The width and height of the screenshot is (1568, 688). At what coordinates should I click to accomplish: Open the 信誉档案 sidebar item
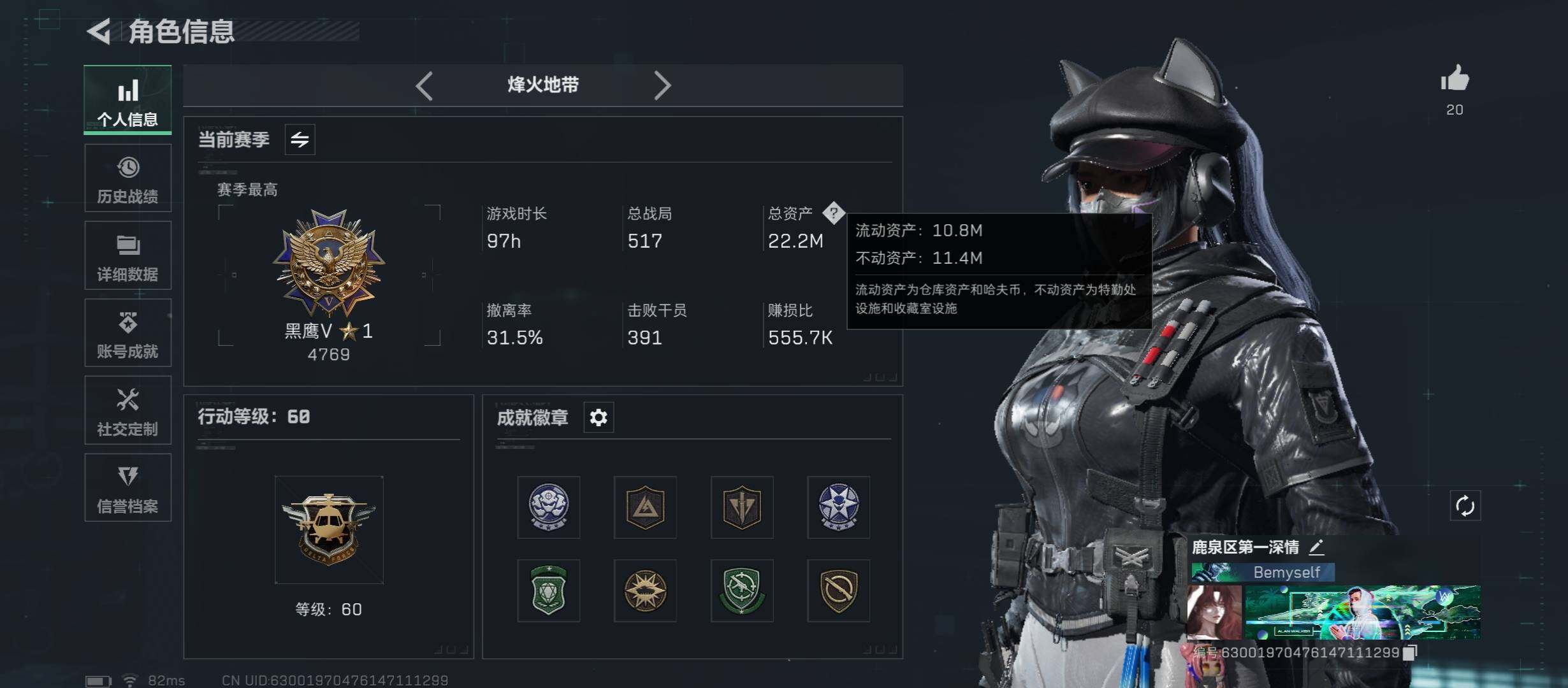[x=127, y=488]
